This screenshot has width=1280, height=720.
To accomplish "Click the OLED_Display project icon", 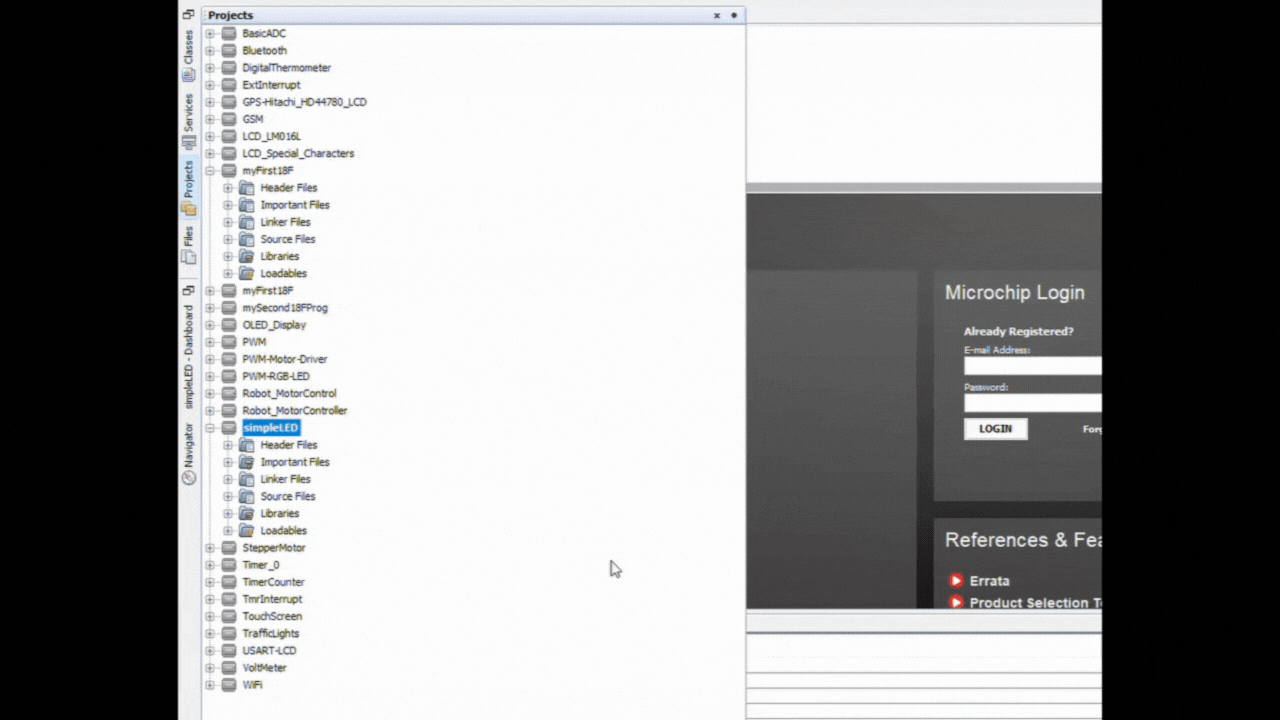I will click(x=229, y=325).
